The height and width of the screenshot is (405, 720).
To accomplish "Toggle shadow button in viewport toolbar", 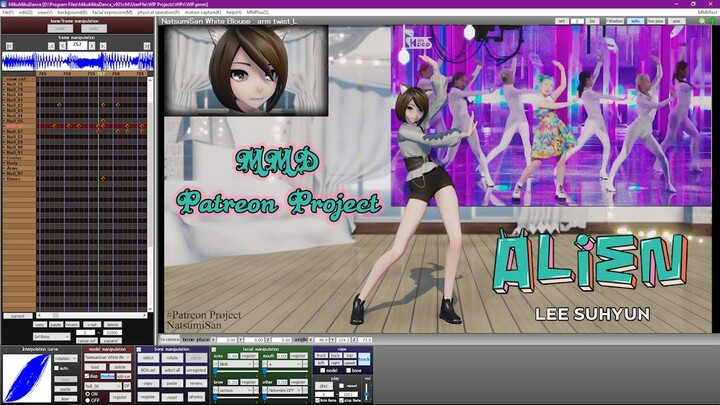I will [614, 21].
